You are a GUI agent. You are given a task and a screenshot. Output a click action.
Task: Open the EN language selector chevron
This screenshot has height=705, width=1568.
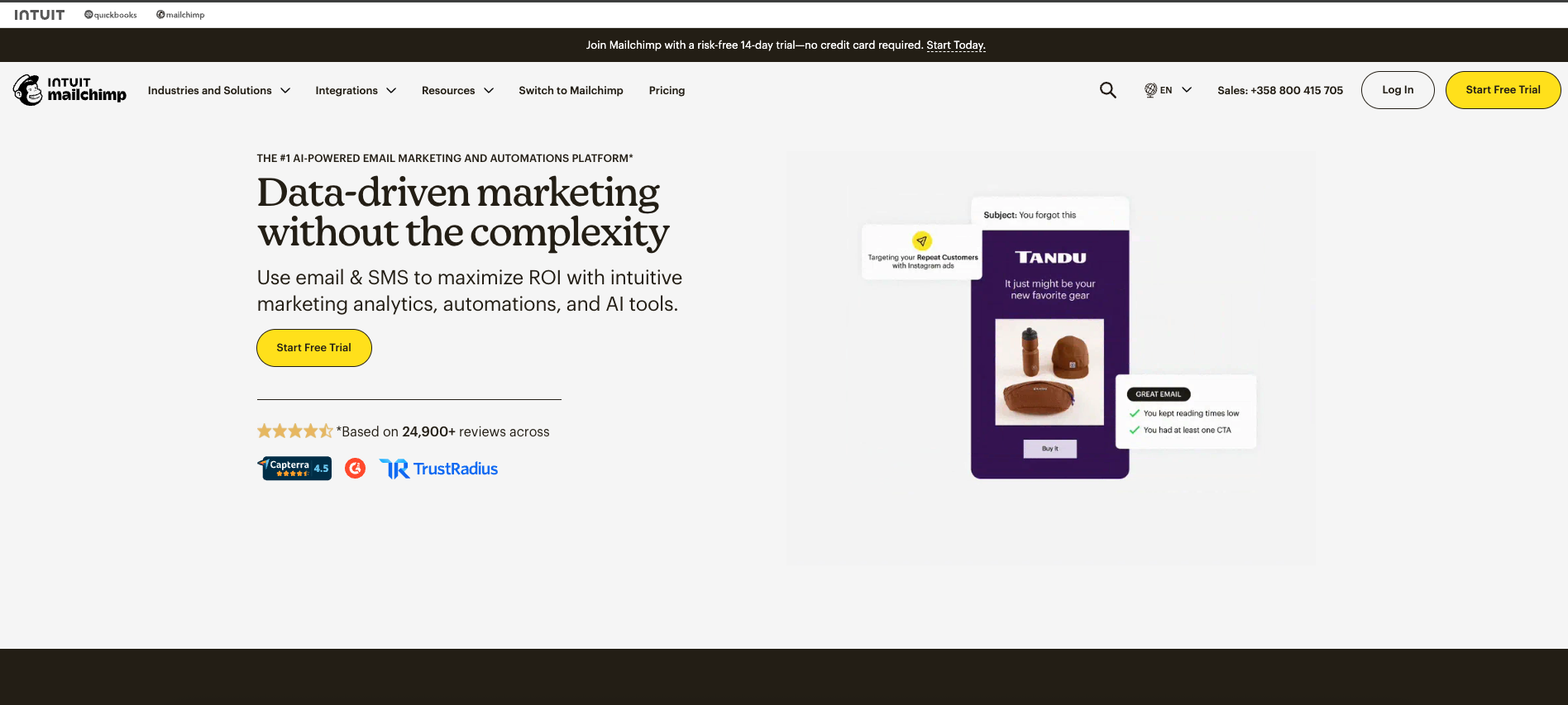tap(1187, 90)
